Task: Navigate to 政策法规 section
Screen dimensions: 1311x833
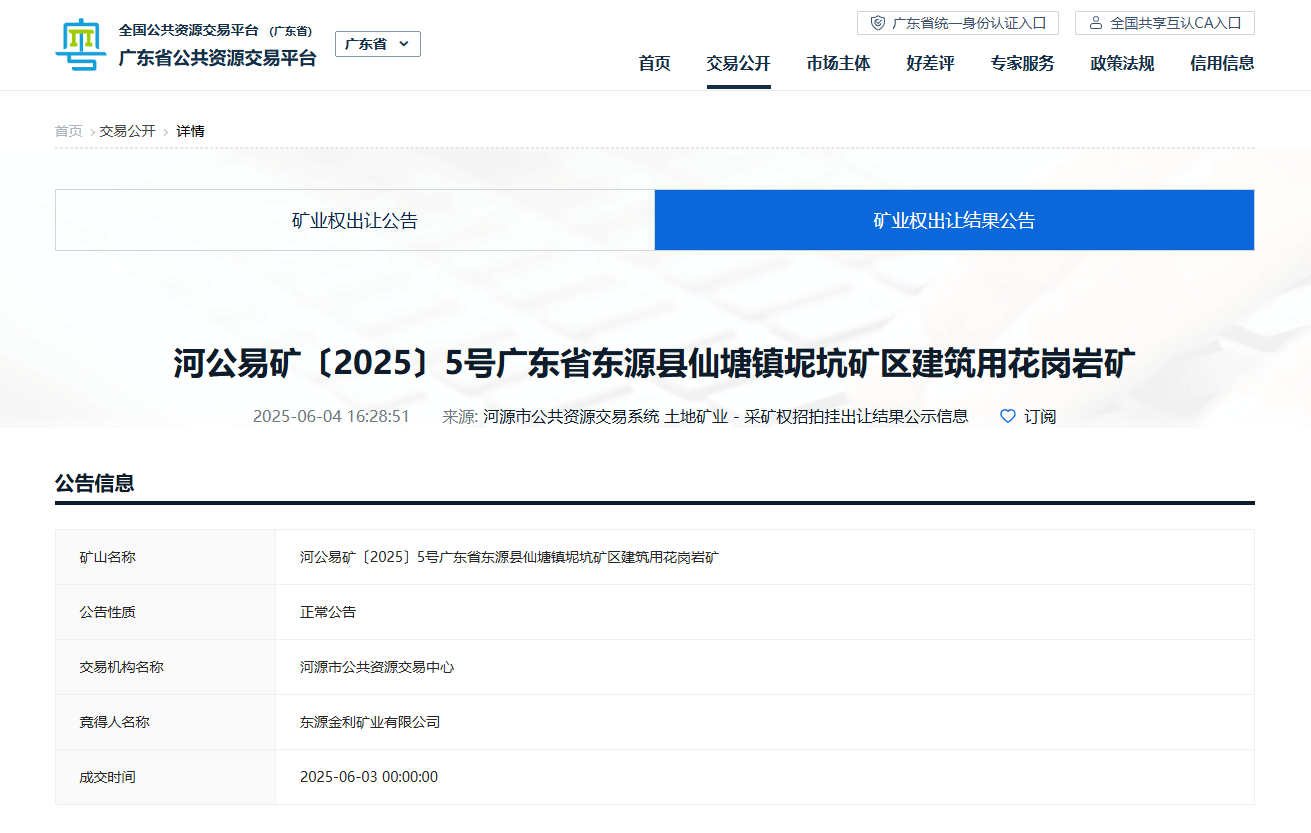Action: coord(1122,64)
